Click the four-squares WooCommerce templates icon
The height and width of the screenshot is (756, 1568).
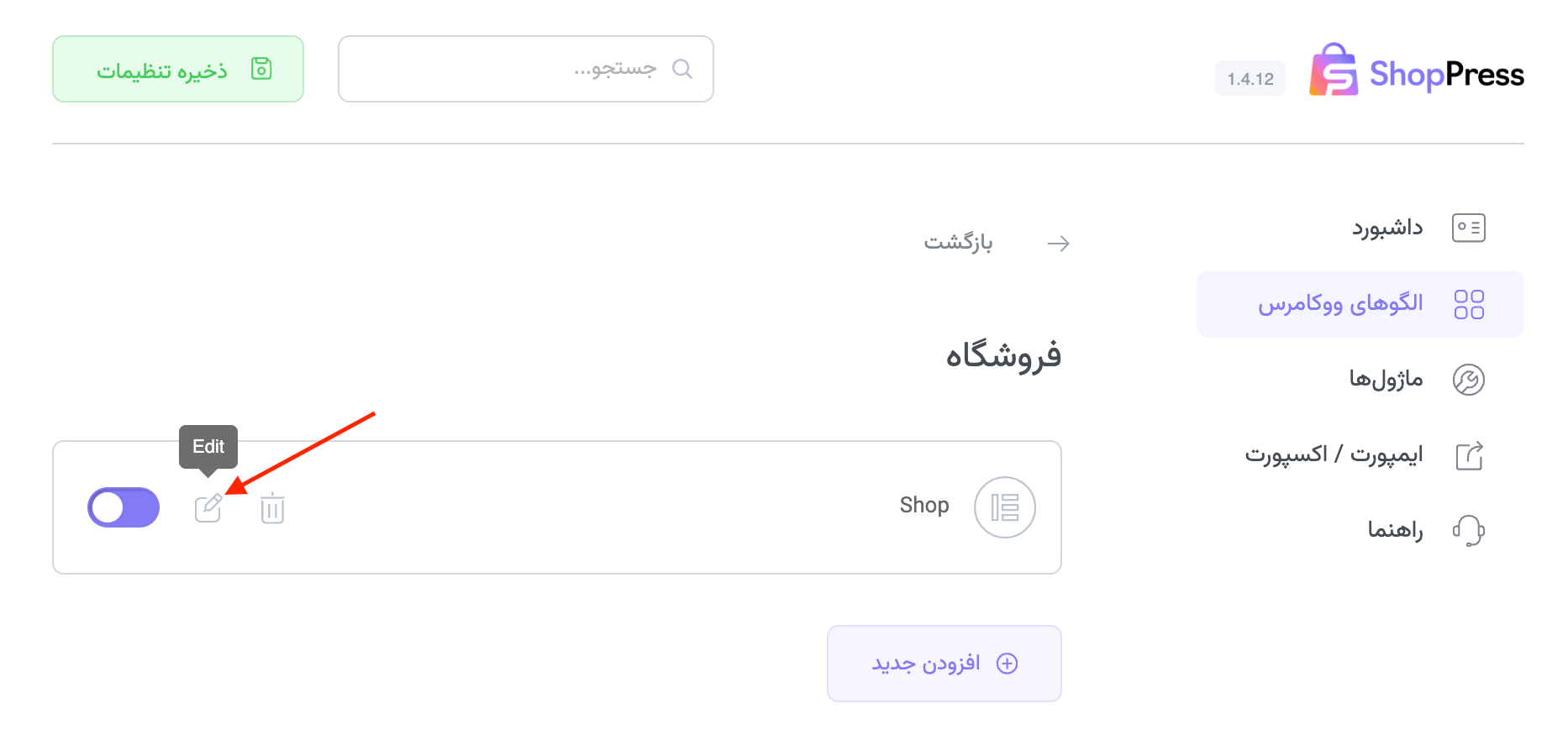tap(1468, 304)
